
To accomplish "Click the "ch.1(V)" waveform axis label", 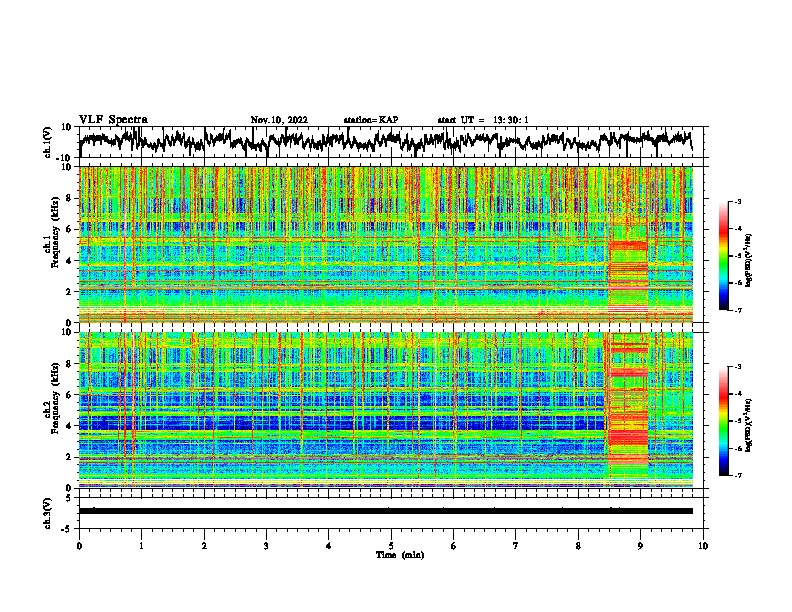I will point(48,142).
